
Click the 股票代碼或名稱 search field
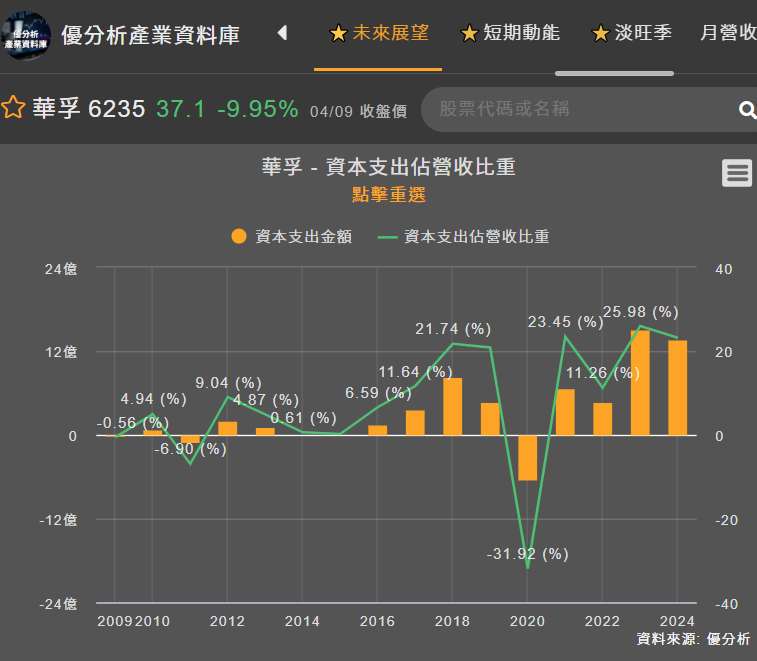pyautogui.click(x=580, y=109)
